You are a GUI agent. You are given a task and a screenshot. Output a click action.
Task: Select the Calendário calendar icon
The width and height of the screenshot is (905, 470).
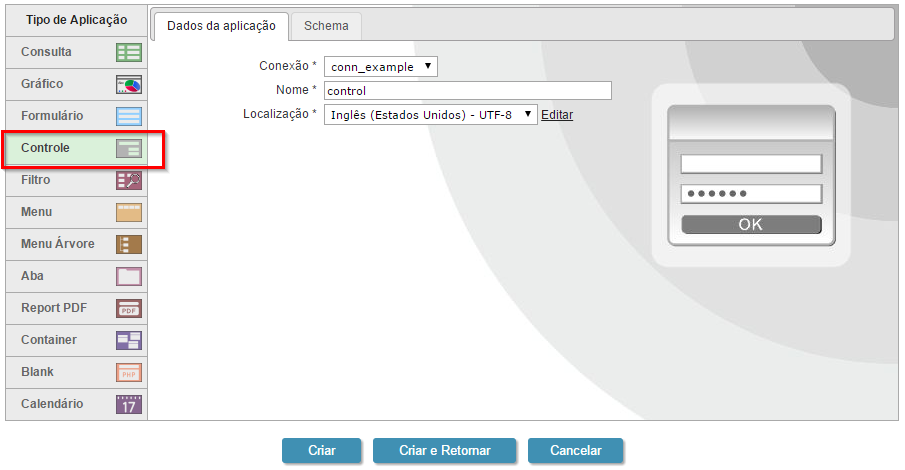pyautogui.click(x=129, y=404)
